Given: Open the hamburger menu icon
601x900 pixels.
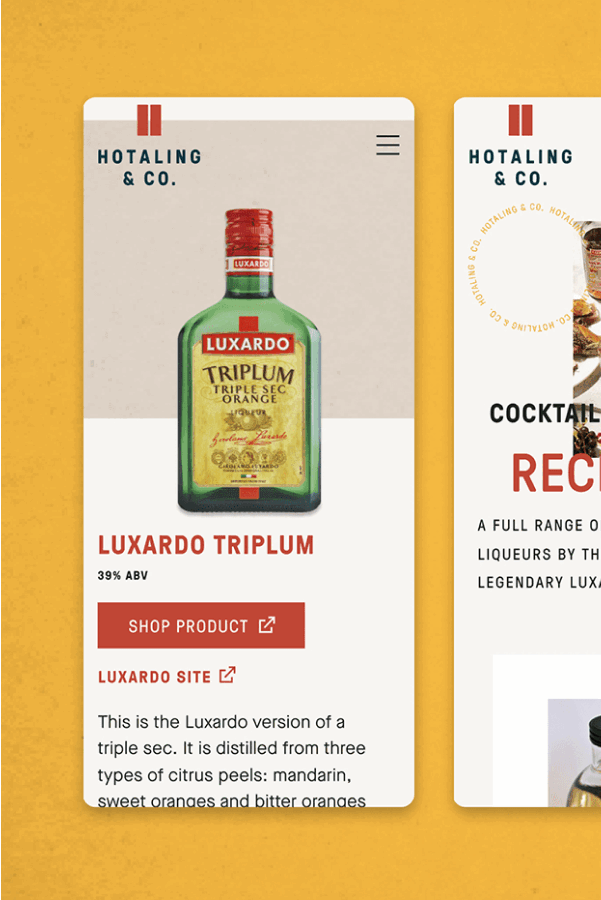Looking at the screenshot, I should point(388,145).
